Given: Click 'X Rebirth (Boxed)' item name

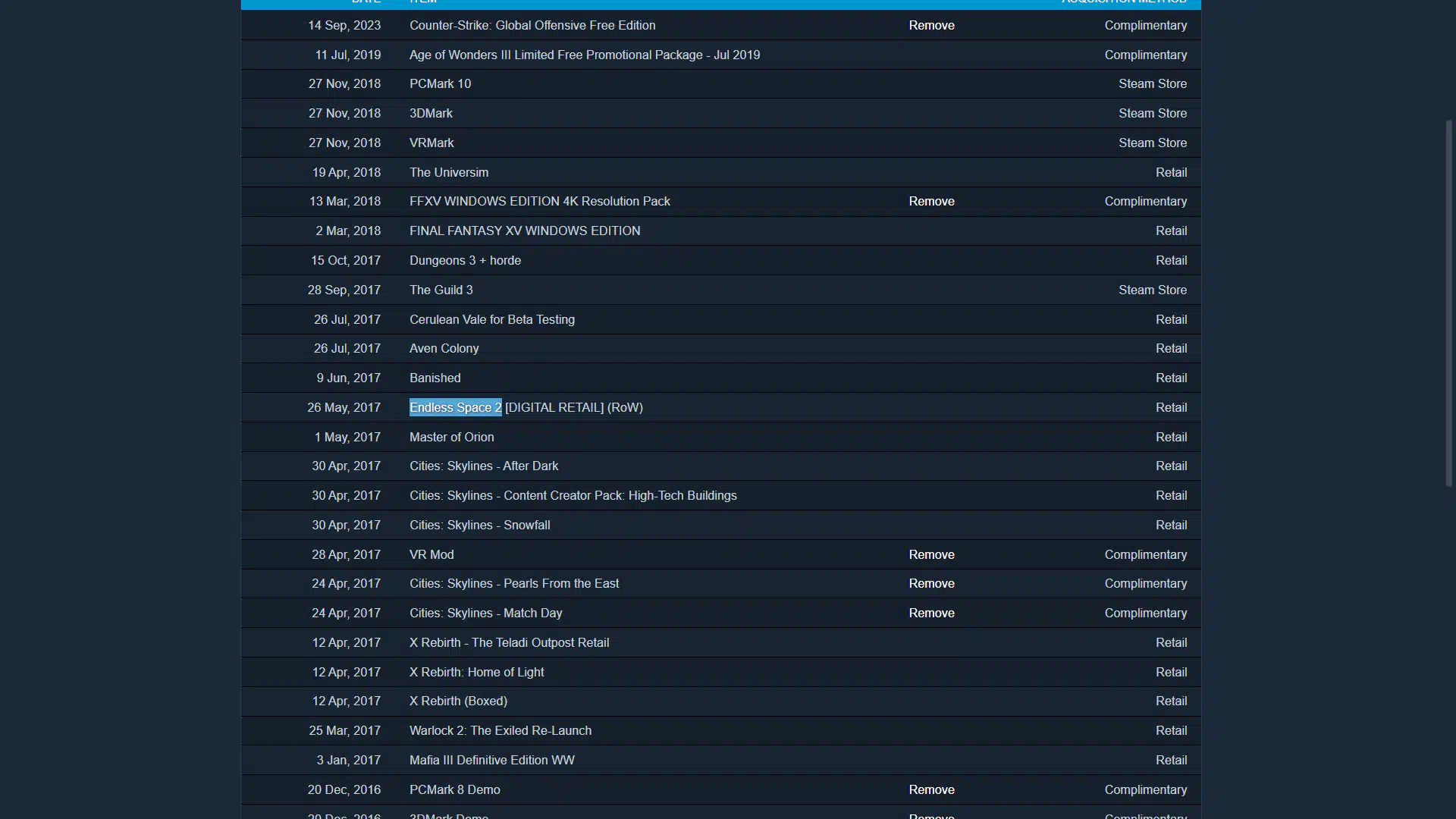Looking at the screenshot, I should pyautogui.click(x=458, y=701).
